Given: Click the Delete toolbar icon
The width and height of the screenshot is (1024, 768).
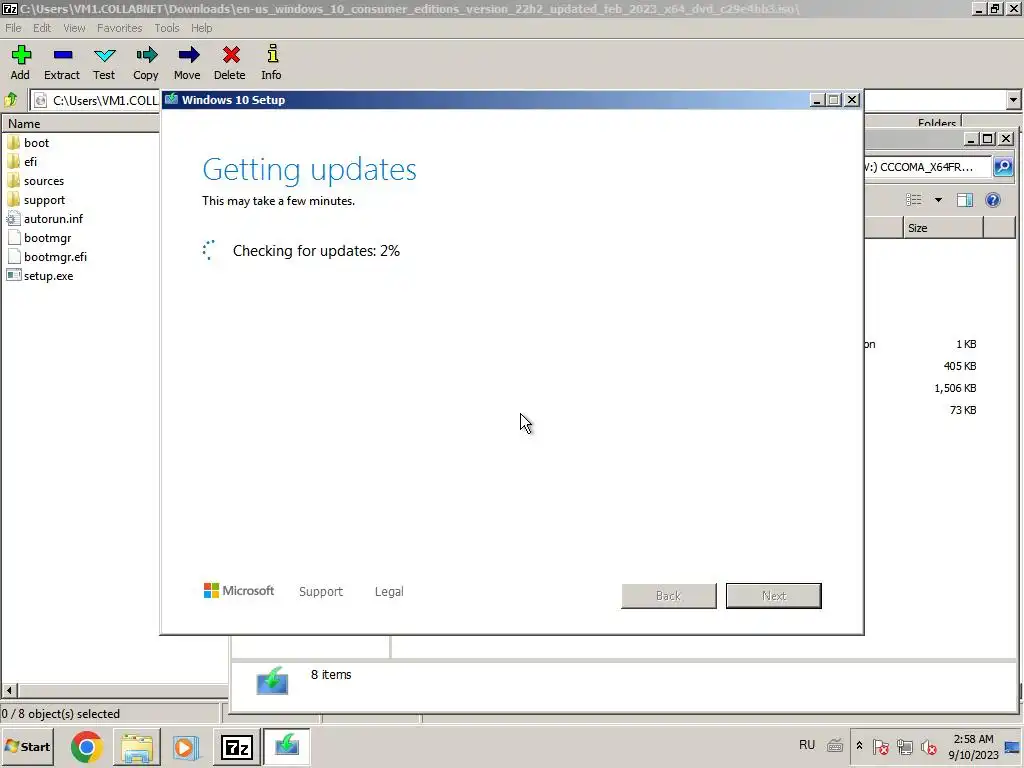Looking at the screenshot, I should [230, 63].
